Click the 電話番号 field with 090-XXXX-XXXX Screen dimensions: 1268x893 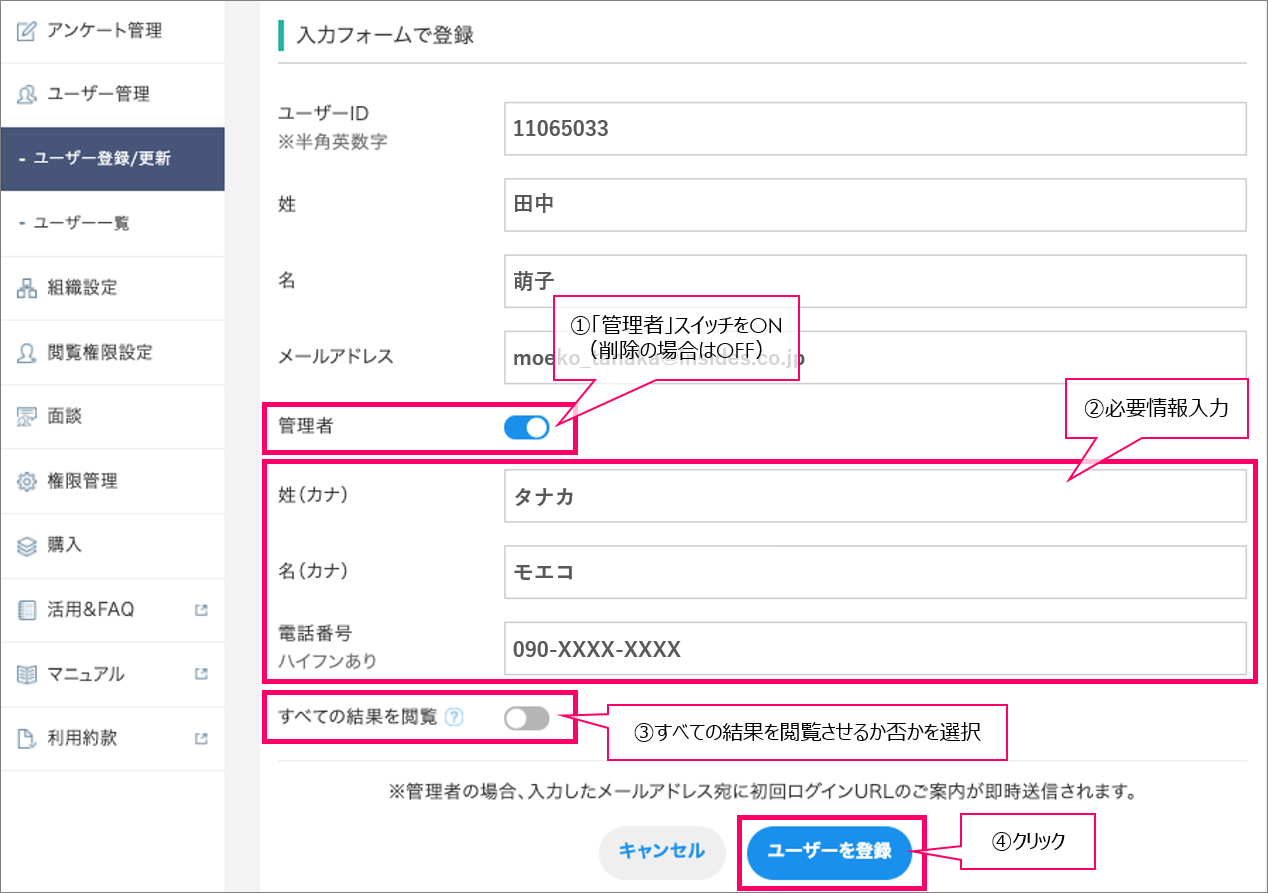pyautogui.click(x=875, y=649)
